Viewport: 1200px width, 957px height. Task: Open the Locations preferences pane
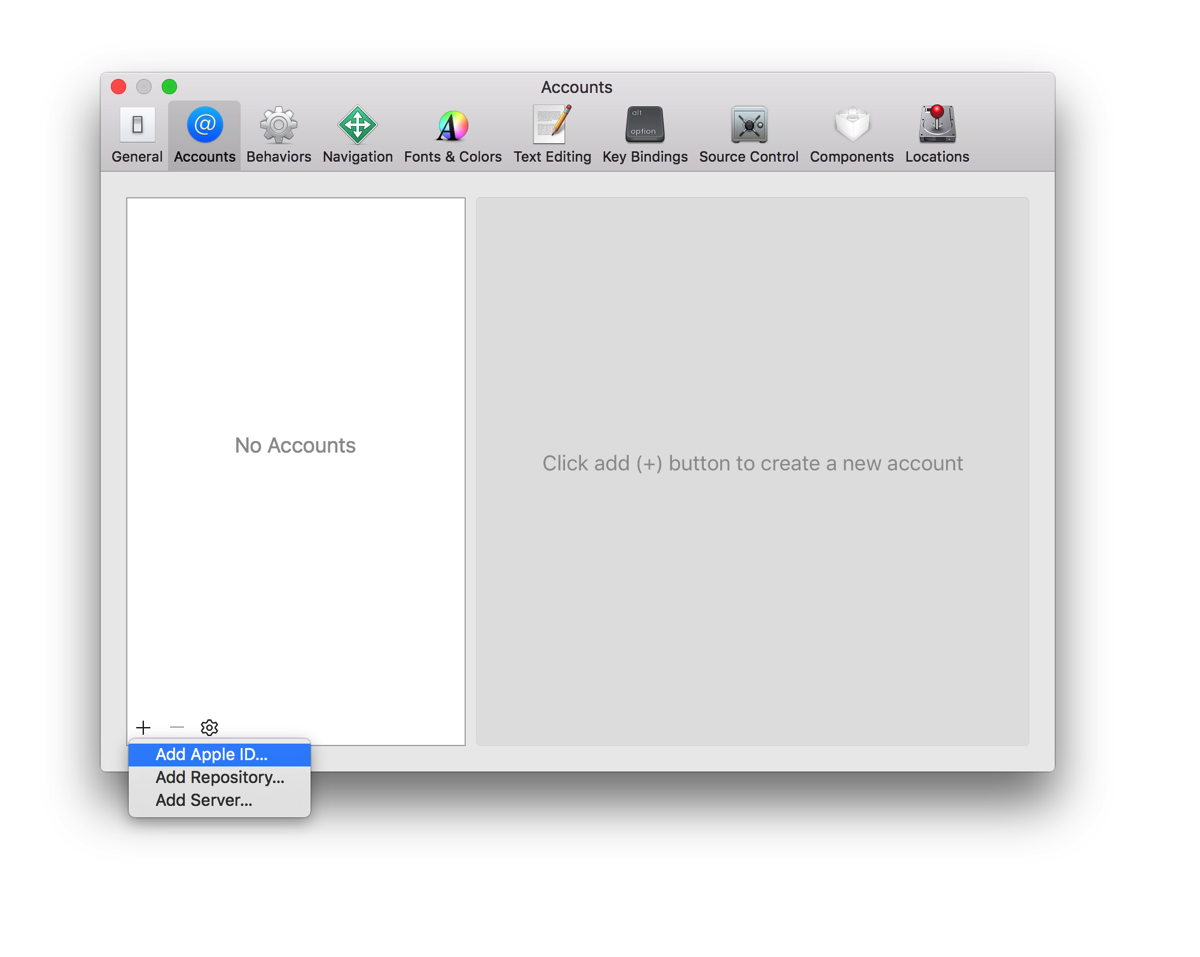937,135
